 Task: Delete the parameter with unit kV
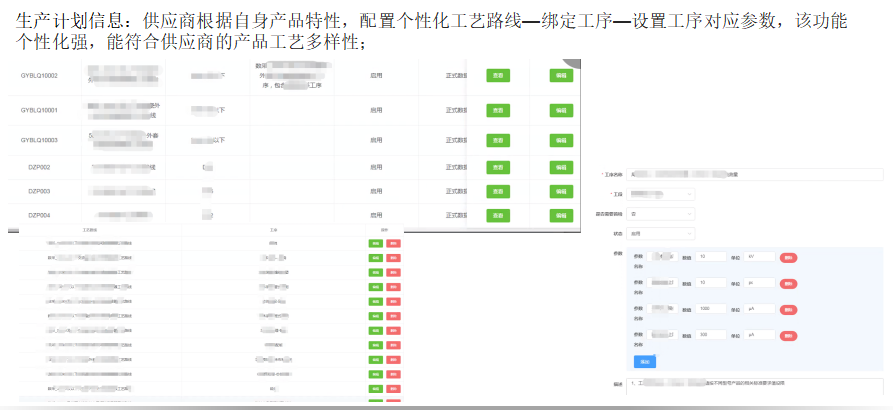788,257
